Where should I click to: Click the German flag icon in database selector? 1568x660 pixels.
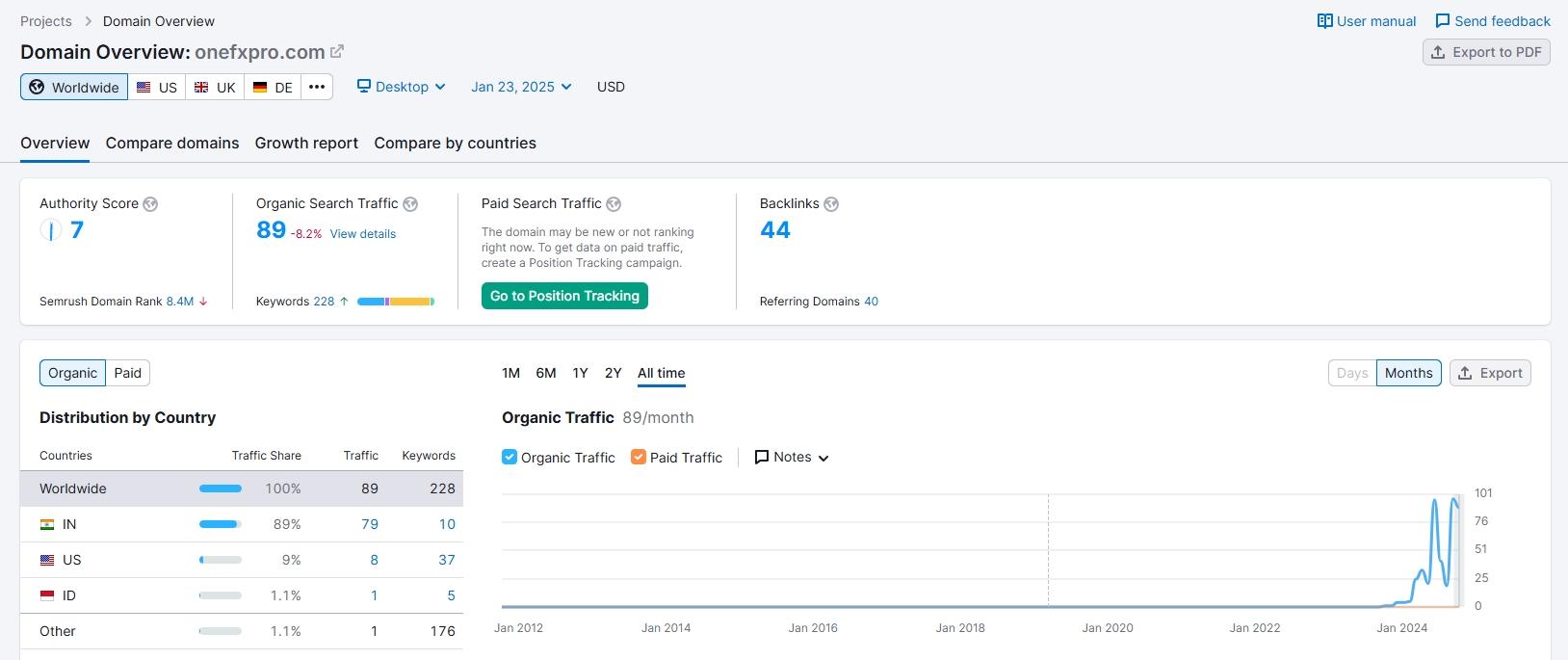260,87
